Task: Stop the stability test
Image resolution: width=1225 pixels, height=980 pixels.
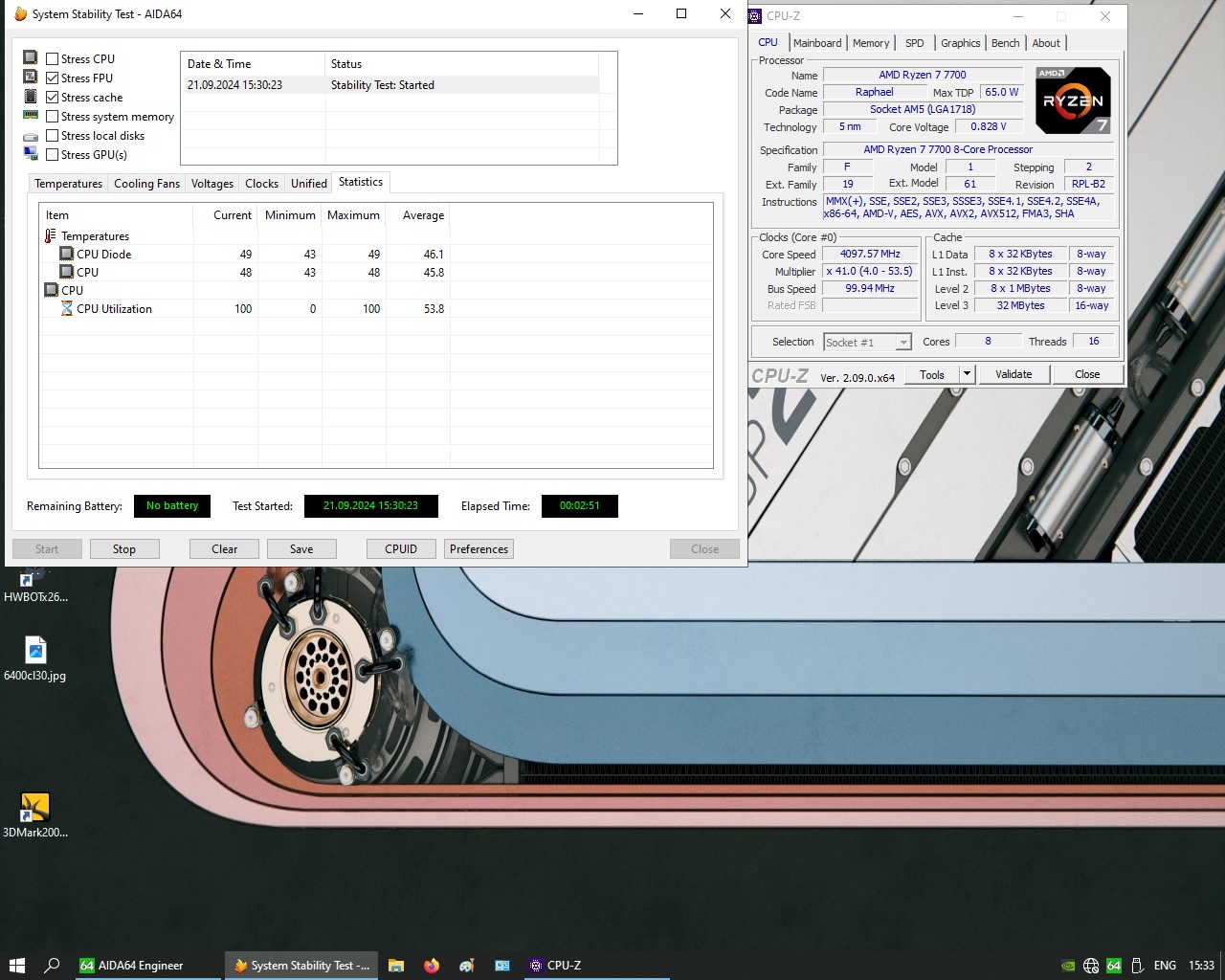Action: 124,549
